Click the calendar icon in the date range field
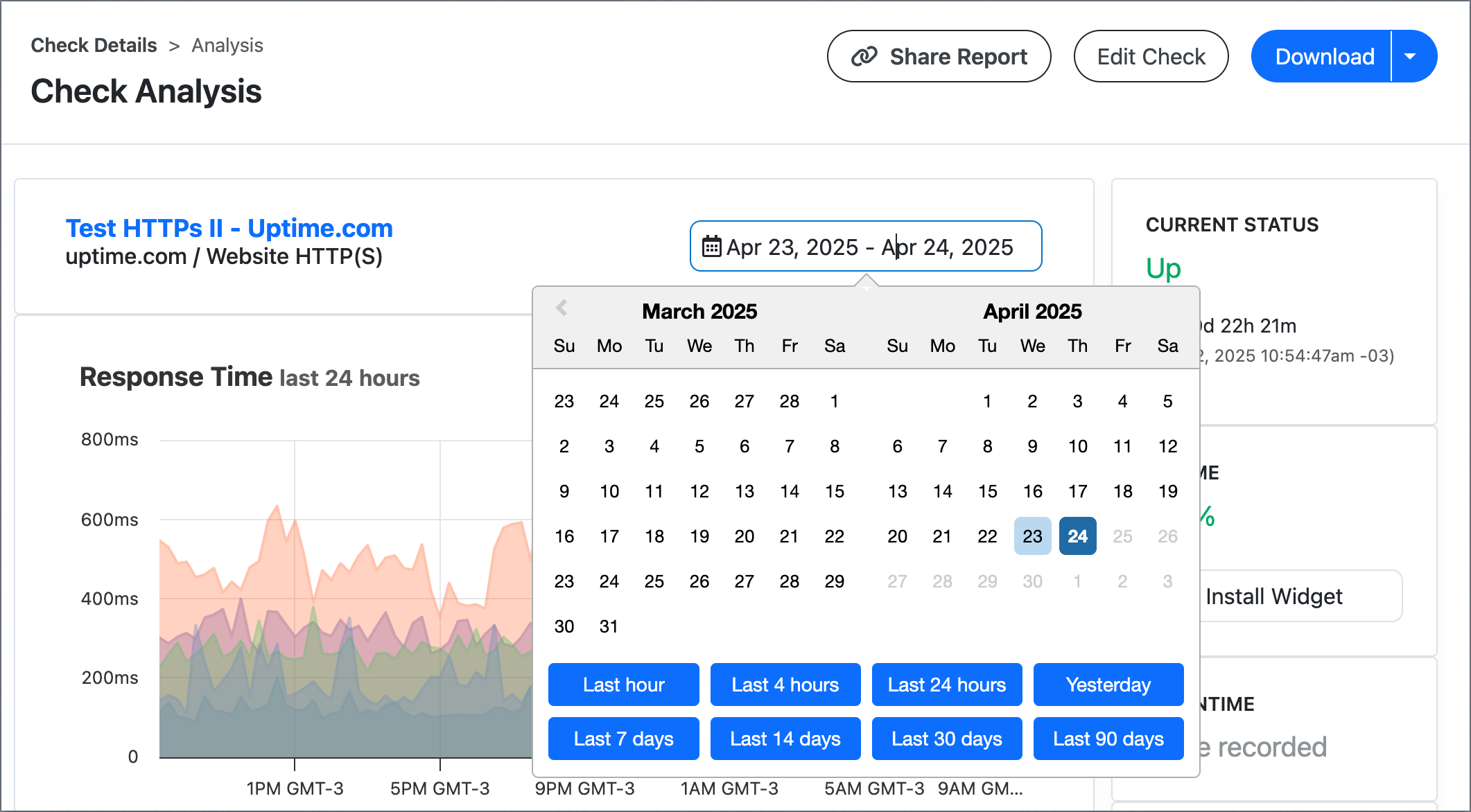The image size is (1471, 812). pos(711,246)
